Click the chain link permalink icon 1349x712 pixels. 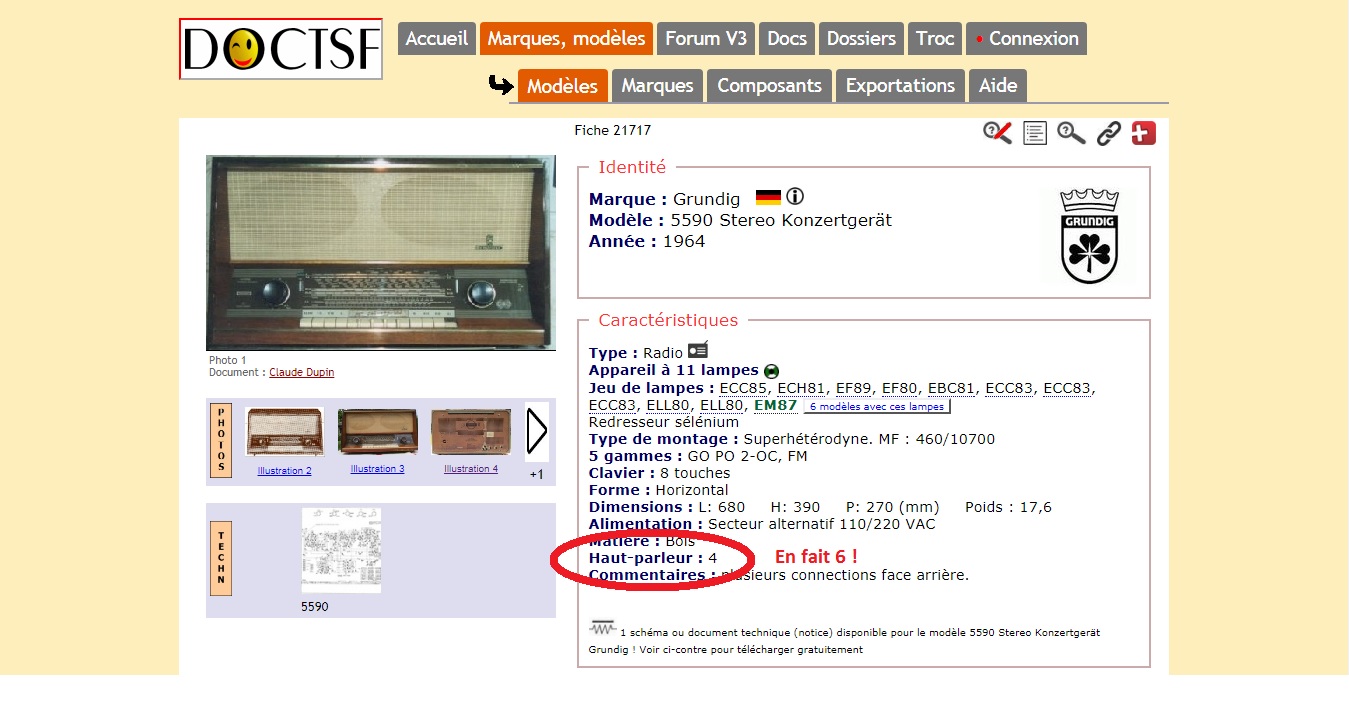[x=1108, y=133]
